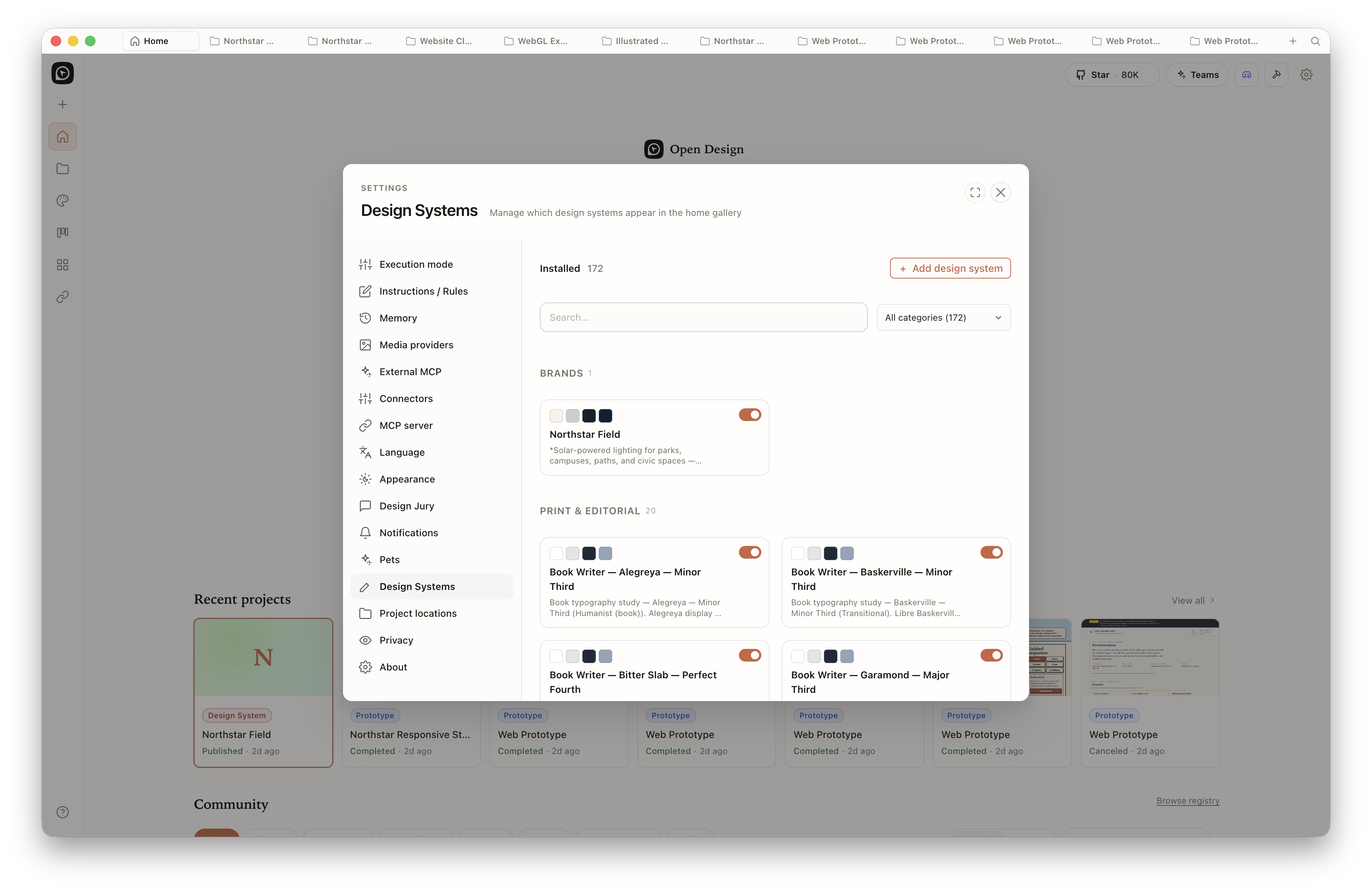Expand the settings dialog to fullscreen
Viewport: 1372px width, 892px height.
975,192
